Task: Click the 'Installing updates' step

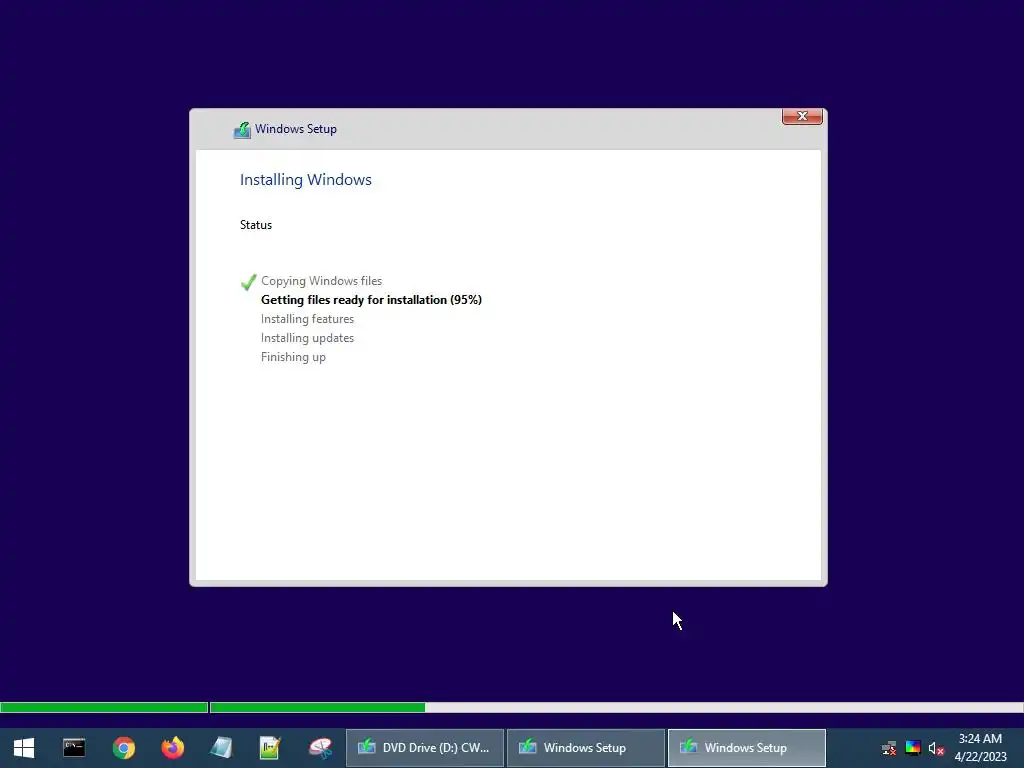Action: (x=307, y=338)
